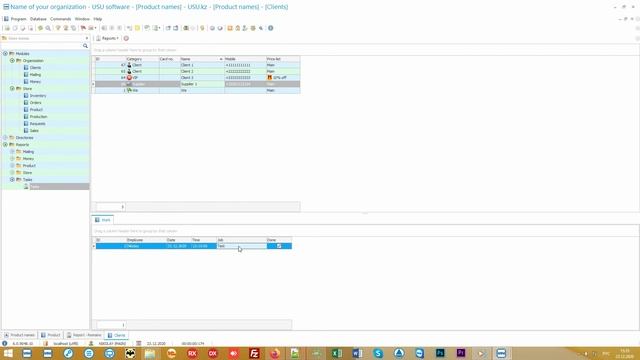
Task: Expand the Money folder under Reports
Action: [x=12, y=158]
